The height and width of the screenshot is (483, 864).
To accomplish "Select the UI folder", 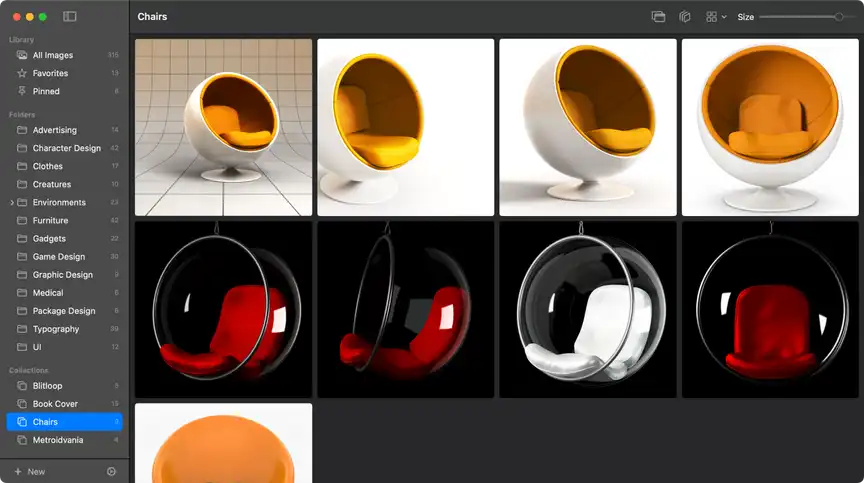I will tap(64, 347).
